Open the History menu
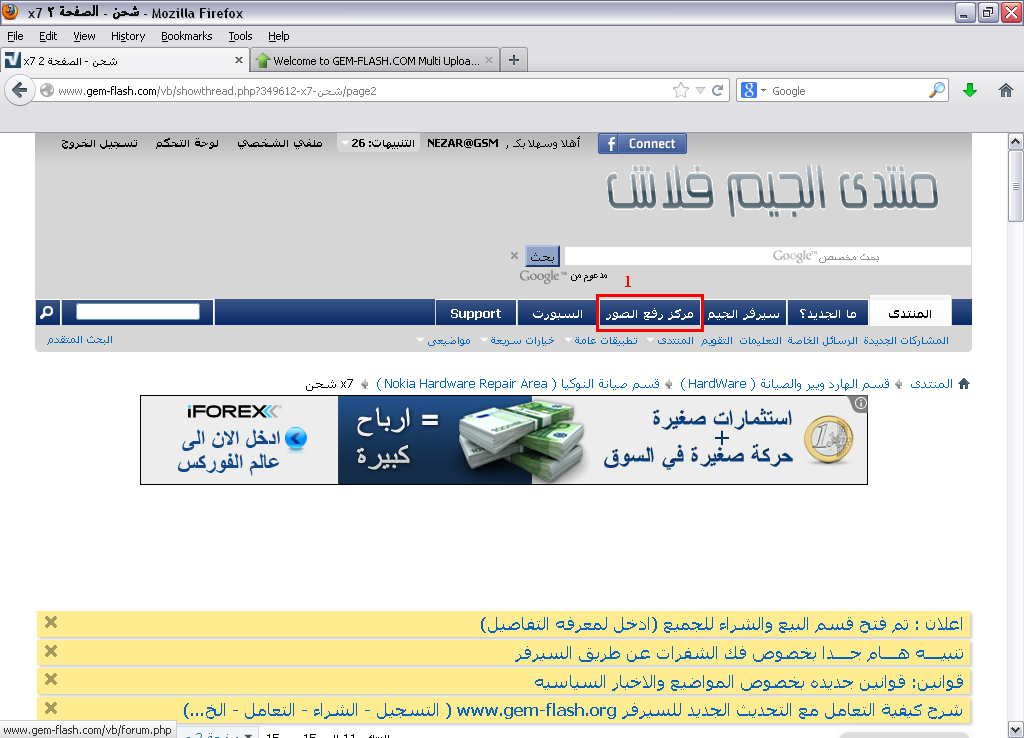 127,36
